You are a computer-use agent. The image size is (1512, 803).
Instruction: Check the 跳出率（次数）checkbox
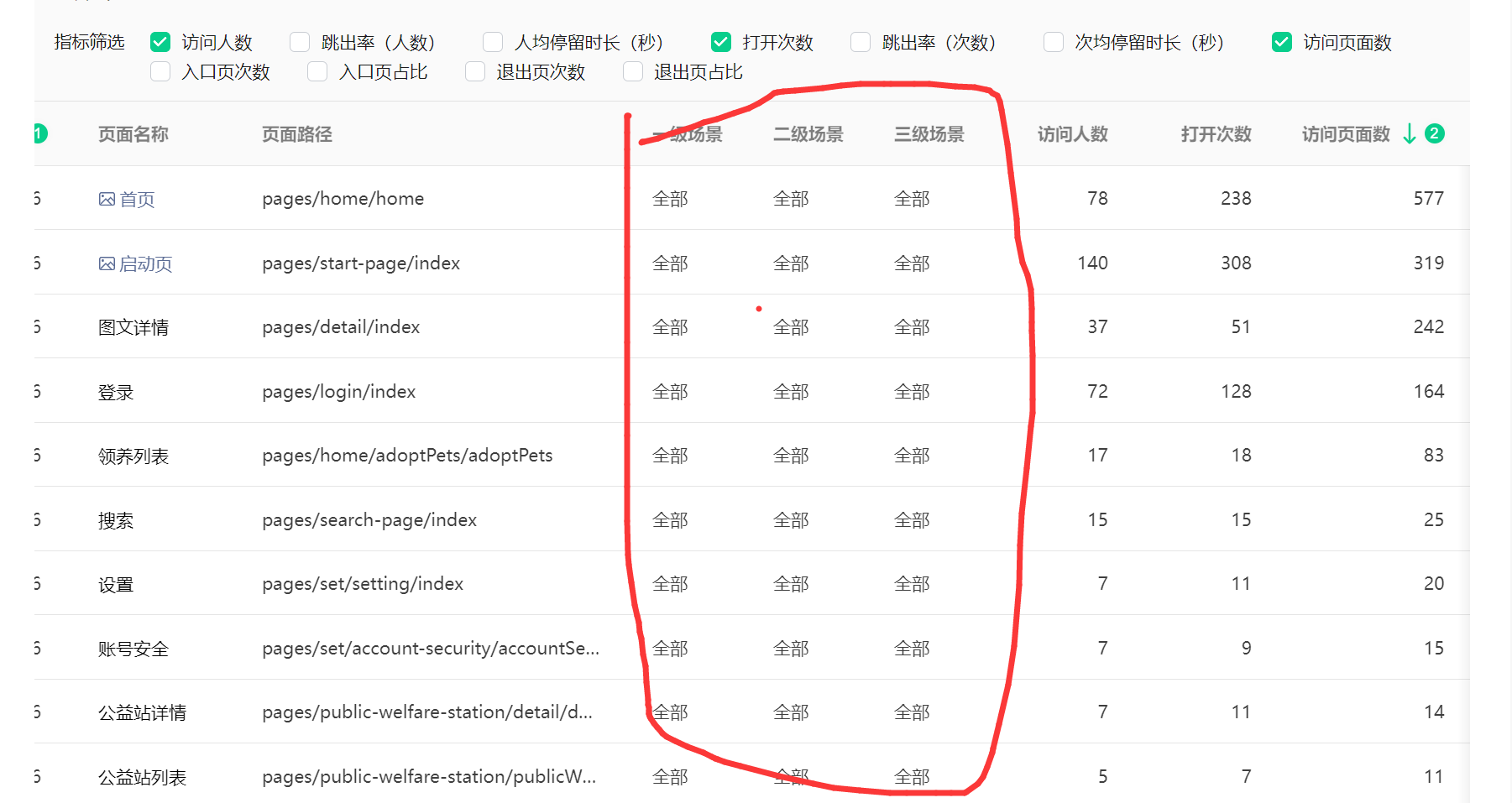[x=861, y=42]
